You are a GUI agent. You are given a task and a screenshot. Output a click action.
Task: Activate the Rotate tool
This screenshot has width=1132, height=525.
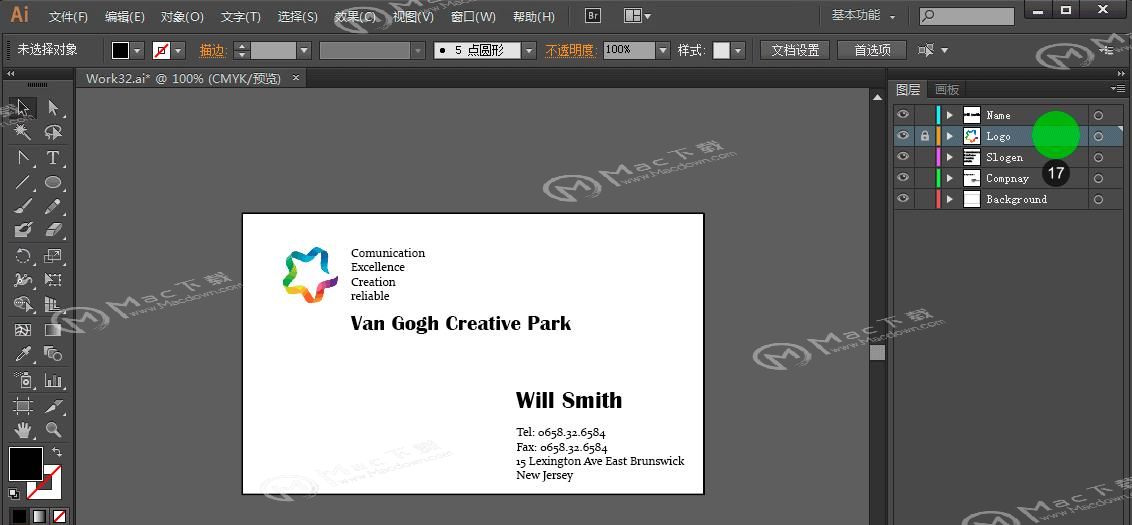point(23,256)
